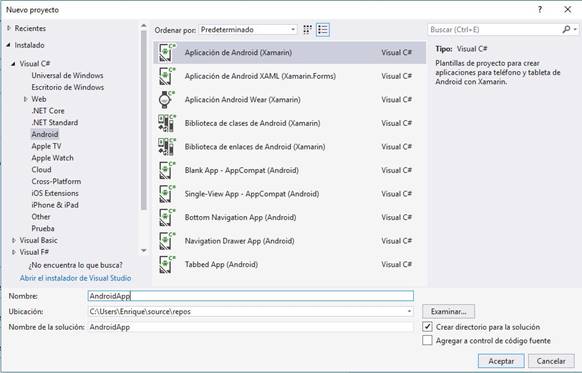
Task: Select the iPhone & iPad category
Action: tap(55, 205)
